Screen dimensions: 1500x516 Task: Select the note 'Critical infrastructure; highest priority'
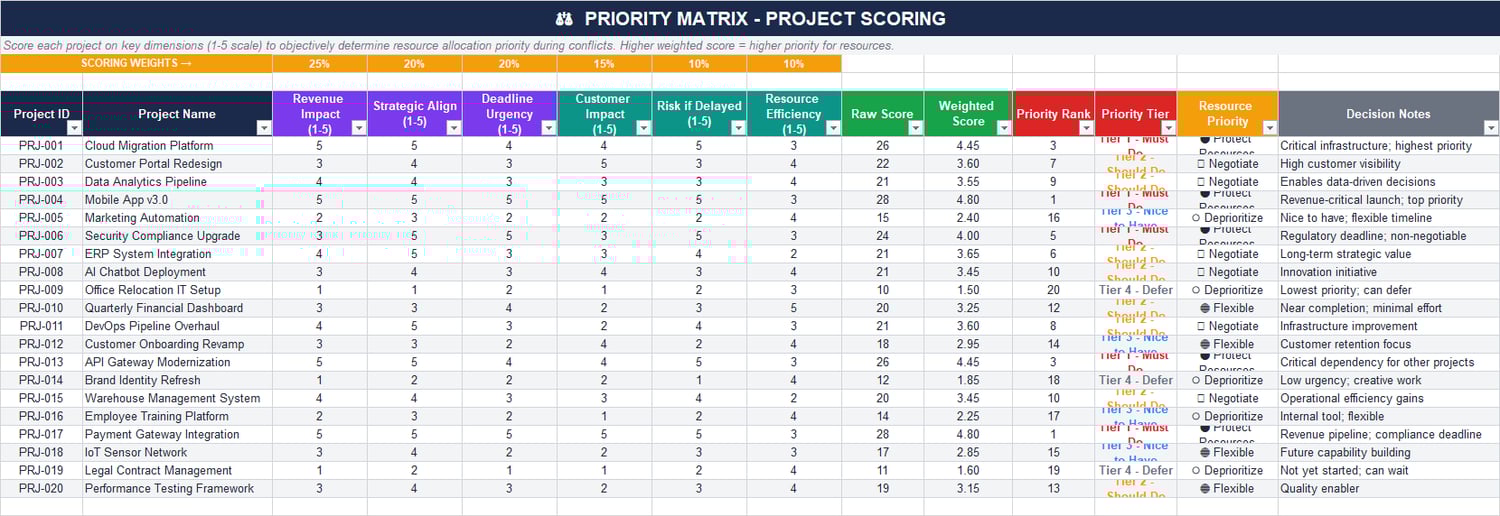[1389, 146]
